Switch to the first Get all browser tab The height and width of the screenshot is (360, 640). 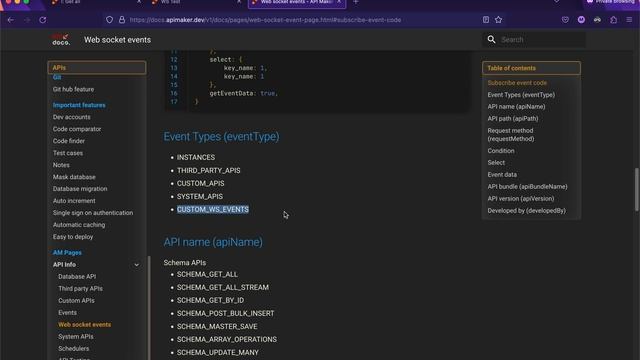[96, 2]
